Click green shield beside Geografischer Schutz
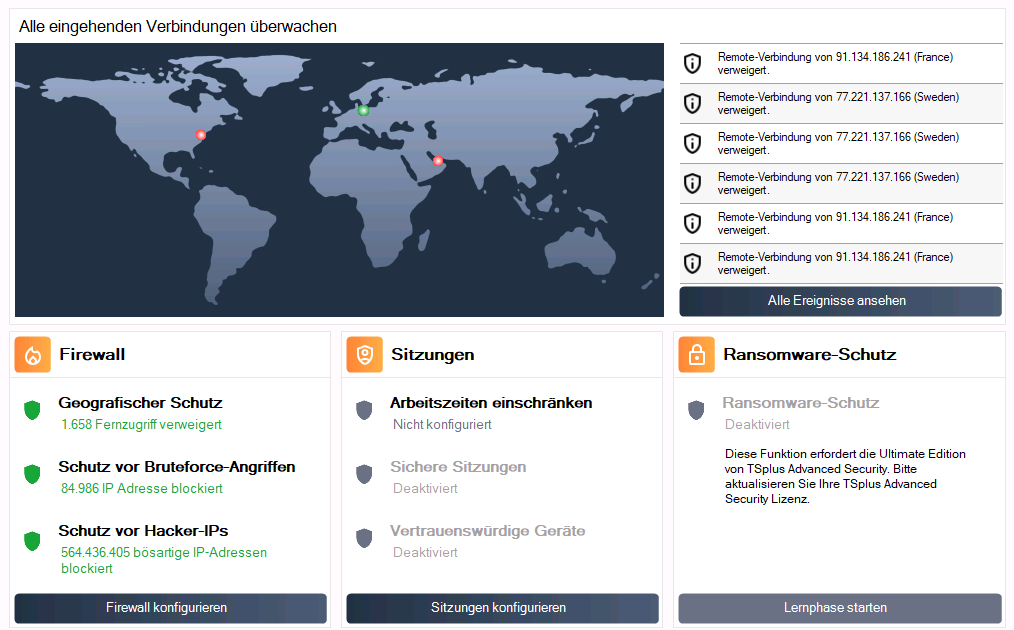This screenshot has height=630, width=1014. 32,410
